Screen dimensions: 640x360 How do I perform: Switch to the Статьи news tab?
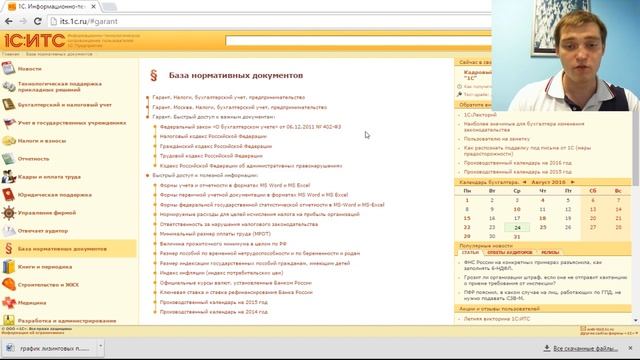tap(470, 252)
